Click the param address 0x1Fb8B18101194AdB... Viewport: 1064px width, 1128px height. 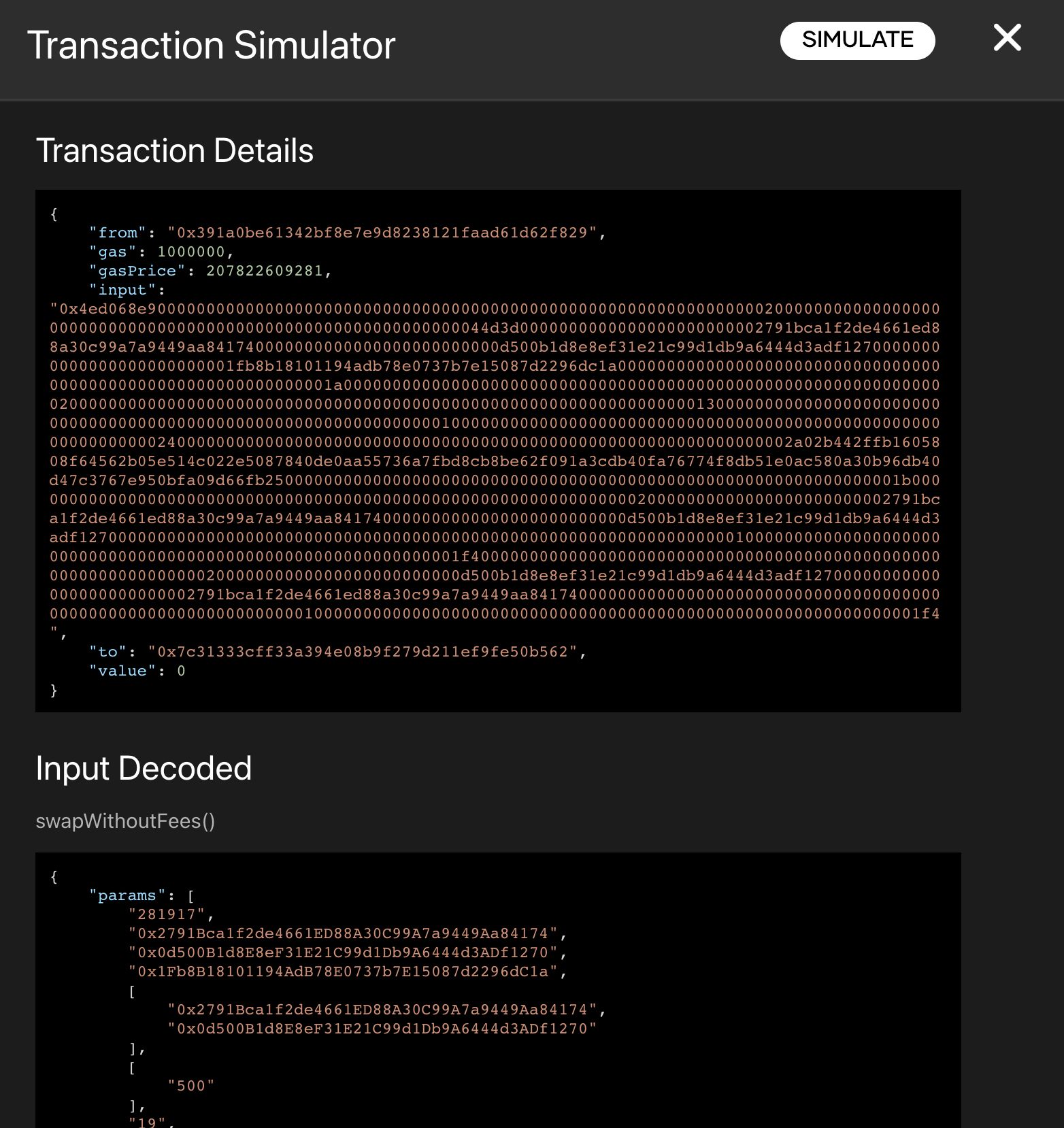(344, 972)
